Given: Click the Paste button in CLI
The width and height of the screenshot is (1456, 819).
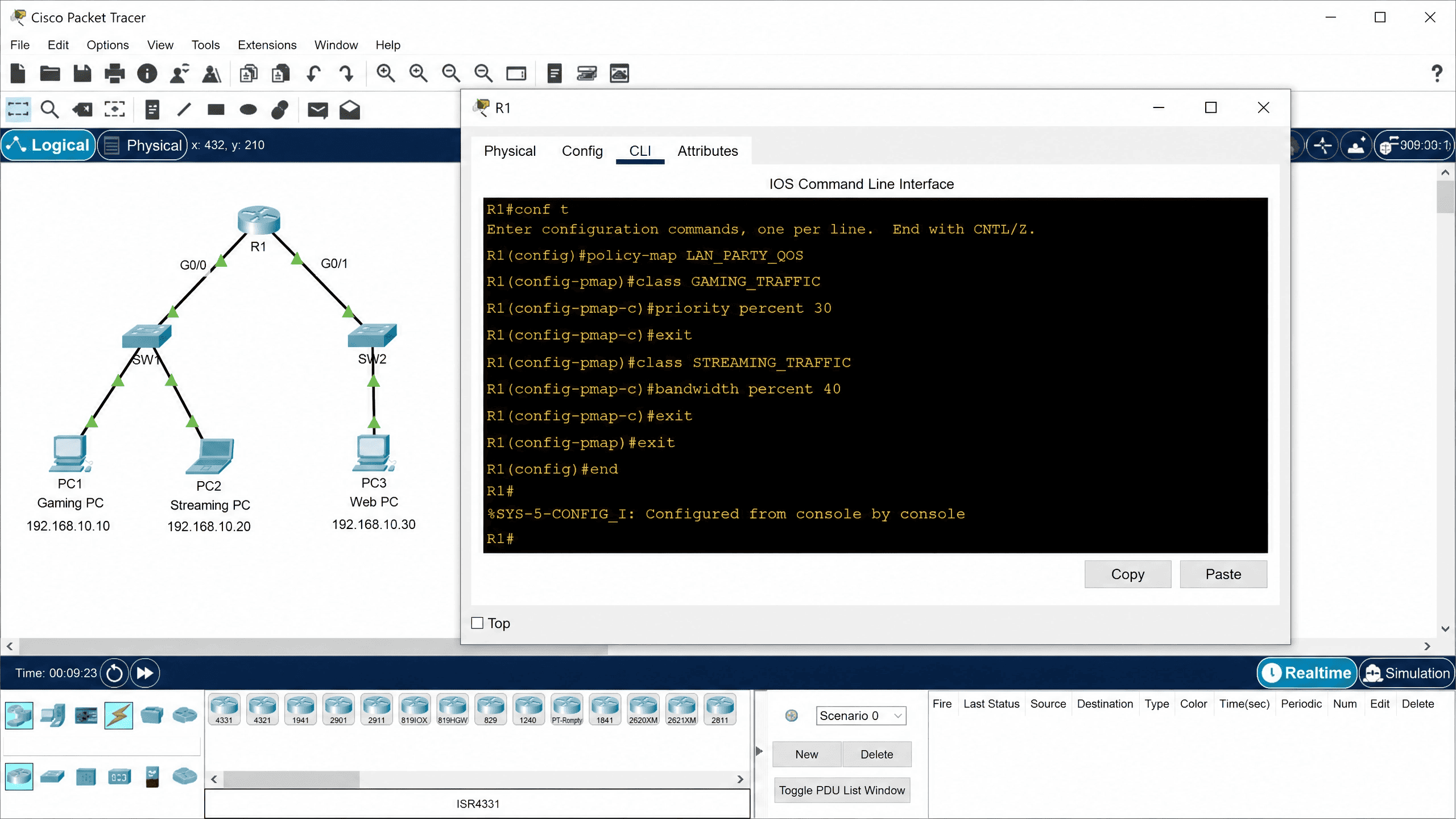Looking at the screenshot, I should click(x=1223, y=574).
